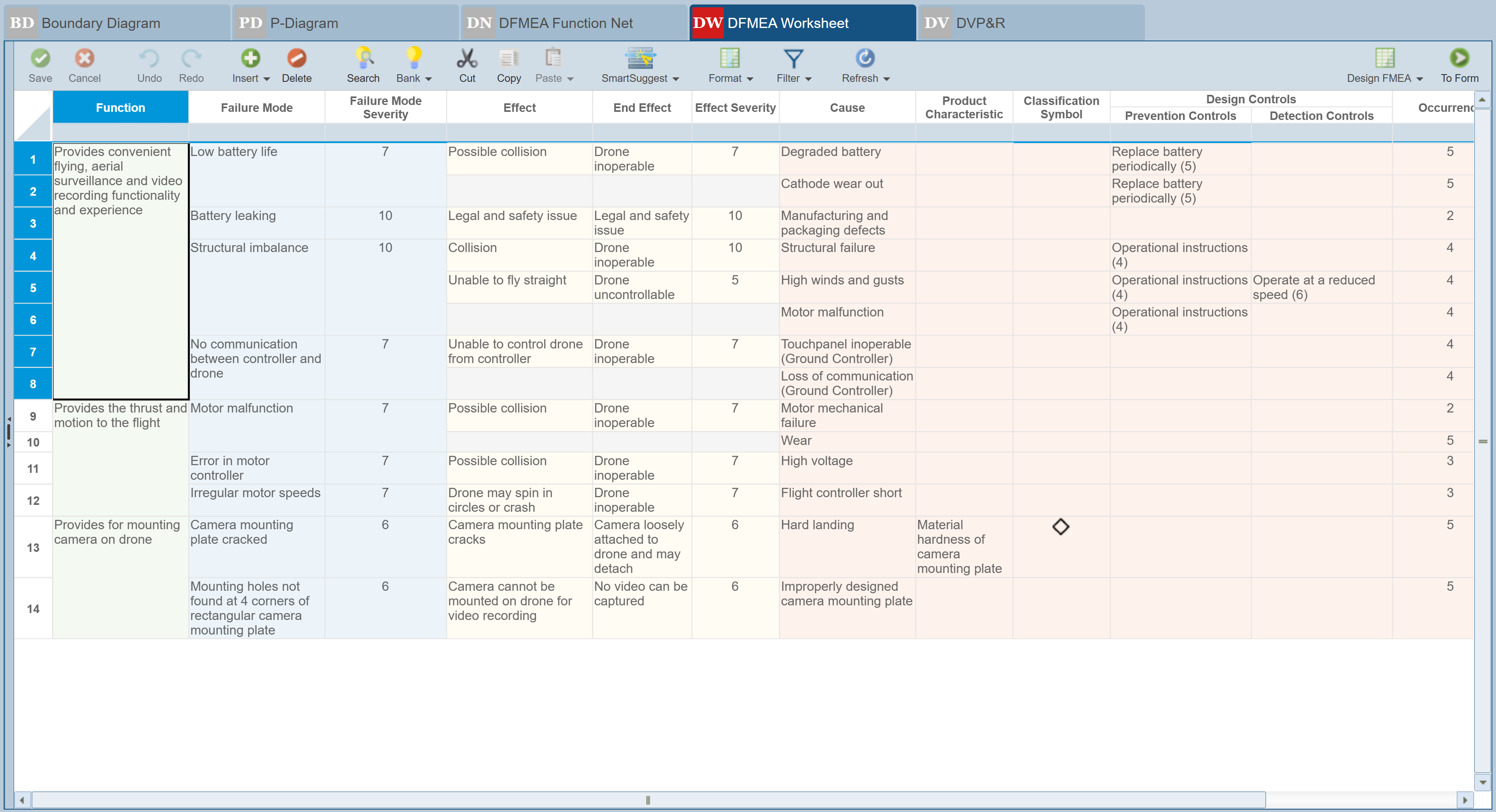
Task: Click the horizontal scrollbar thumb
Action: [648, 800]
